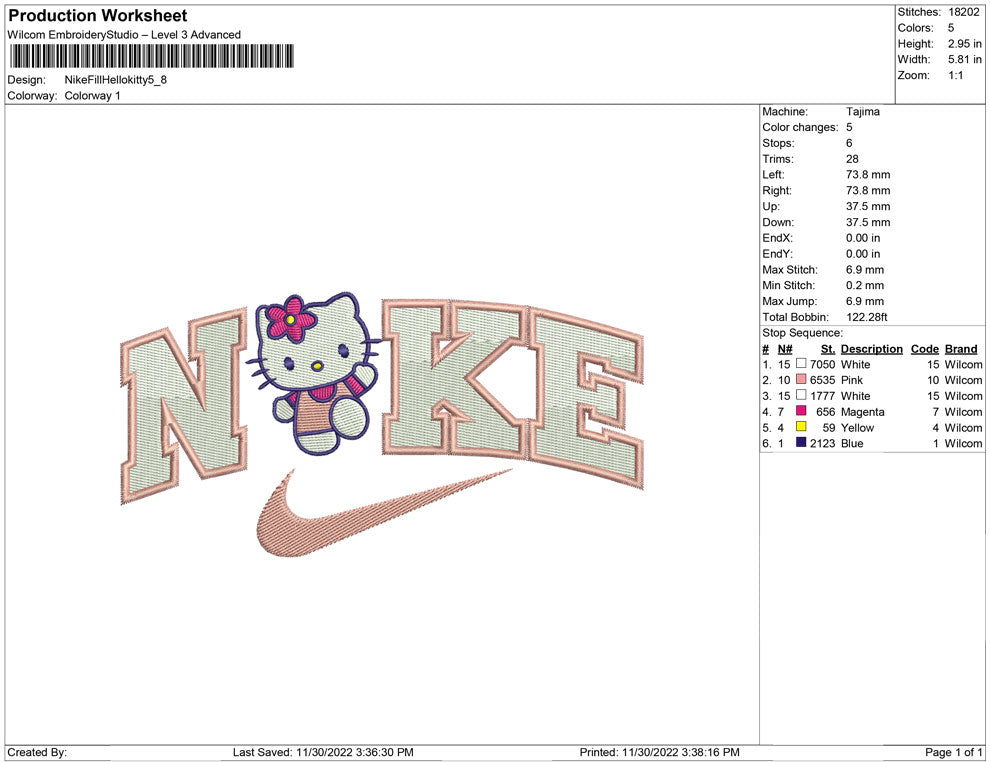Image resolution: width=990 pixels, height=762 pixels.
Task: Click the Wilcom EmbroideryStudio subtitle
Action: pyautogui.click(x=124, y=35)
